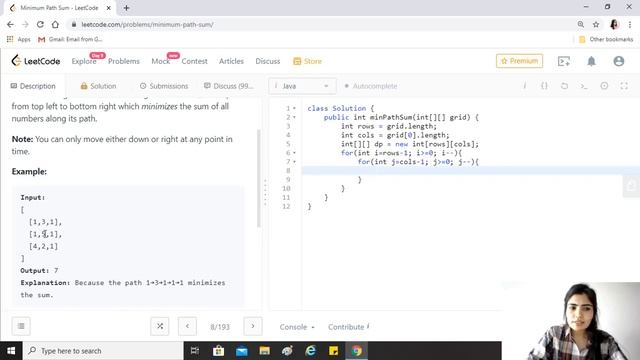
Task: Toggle the Autocomplete option
Action: pos(371,86)
